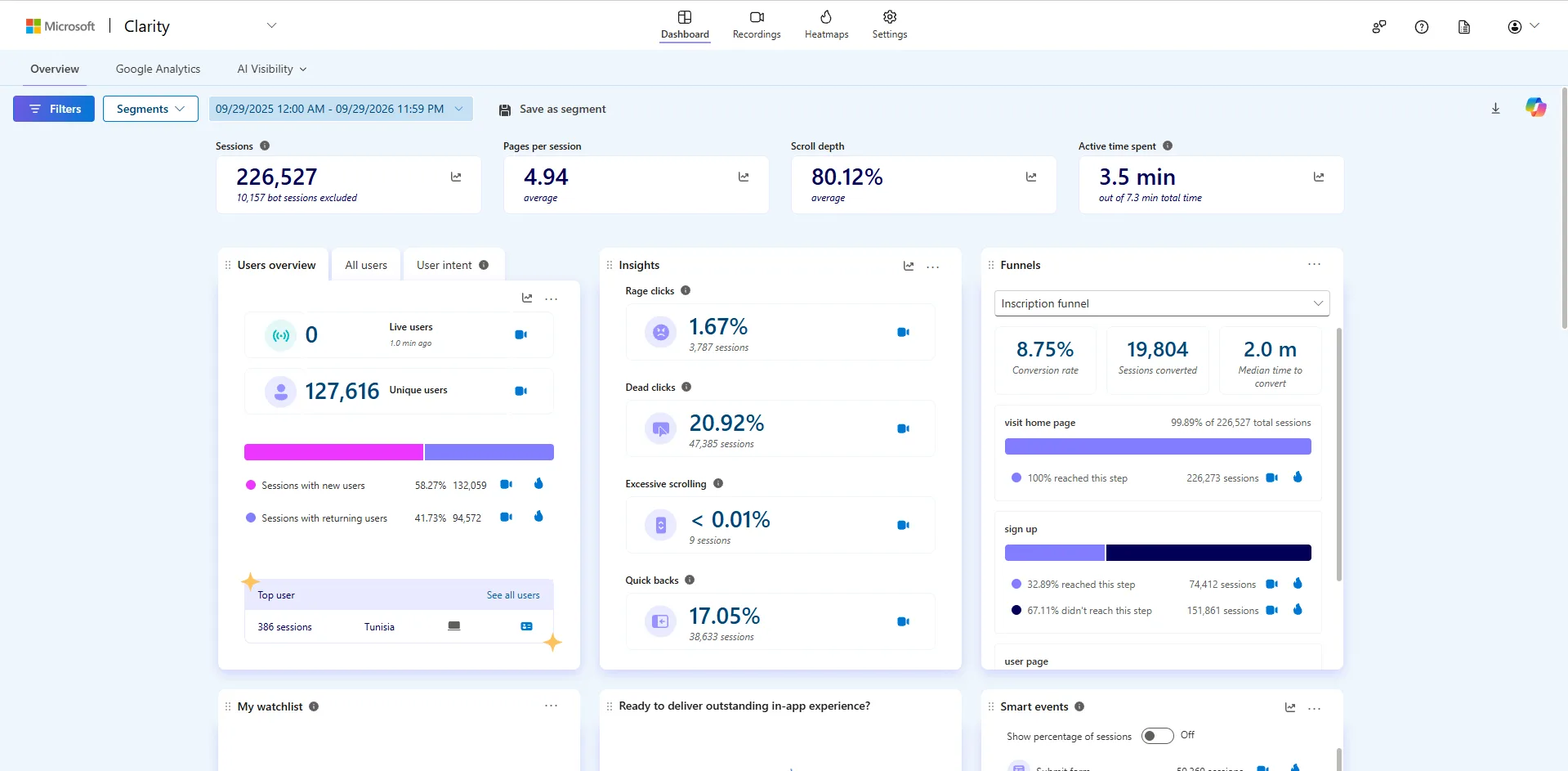Viewport: 1568px width, 771px height.
Task: Expand the Segments dropdown
Action: tap(150, 109)
